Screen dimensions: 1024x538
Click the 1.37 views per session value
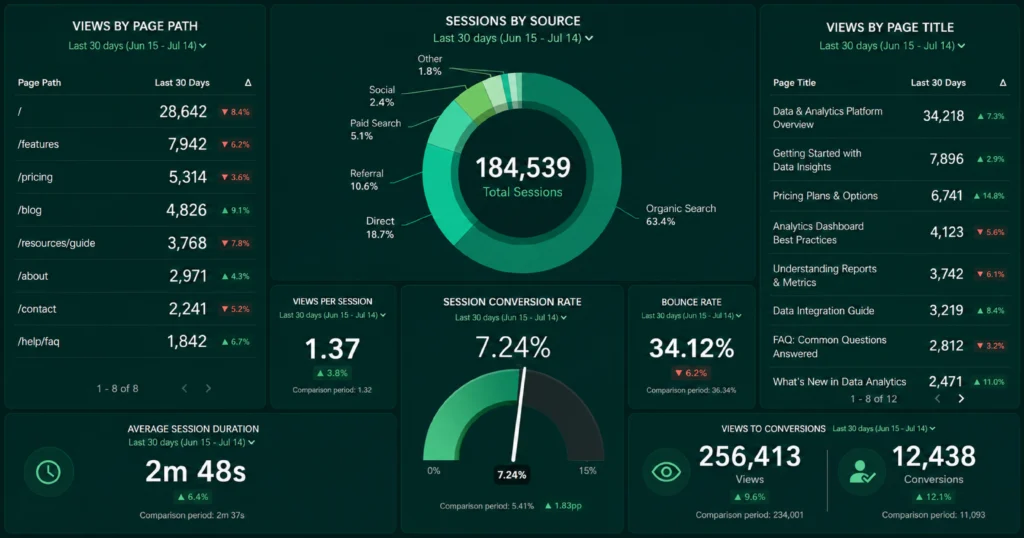[x=332, y=349]
